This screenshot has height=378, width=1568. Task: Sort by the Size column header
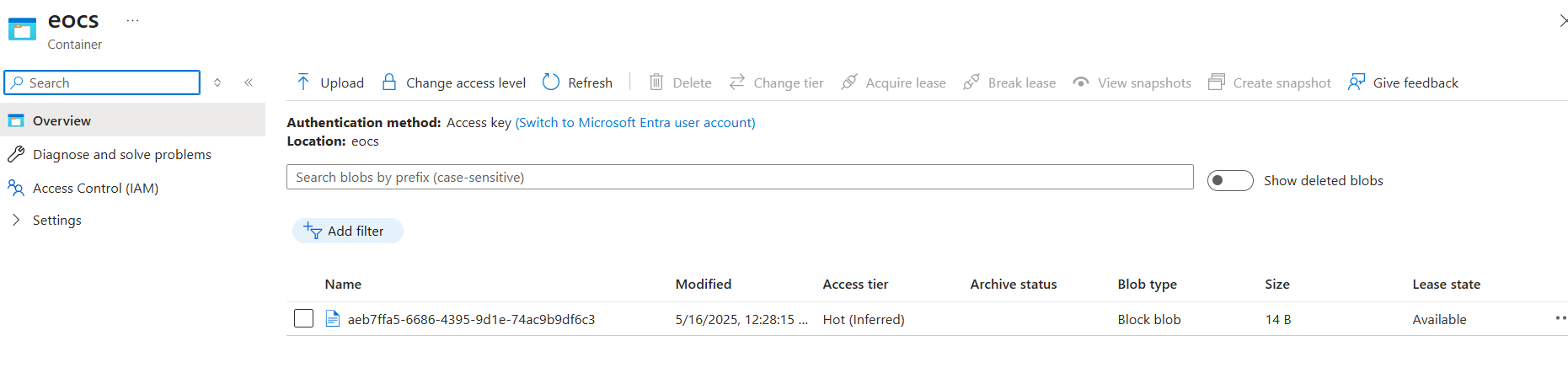[1277, 284]
